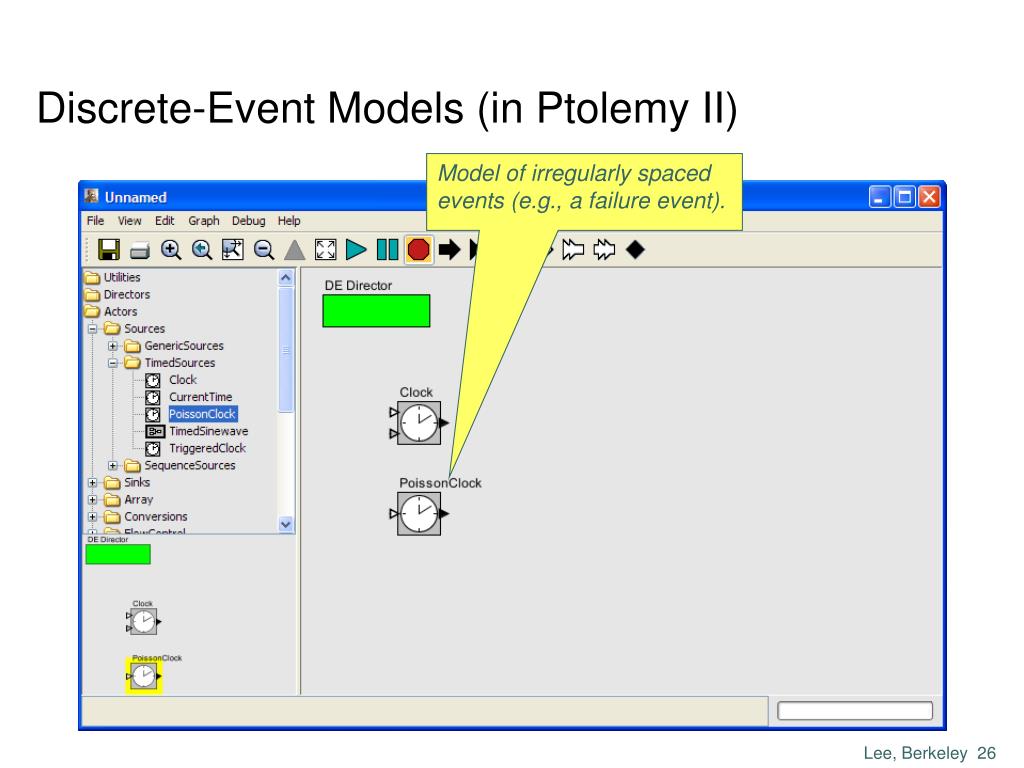Select the Clock icon in TimedSources tree
The height and width of the screenshot is (768, 1024).
tap(153, 380)
